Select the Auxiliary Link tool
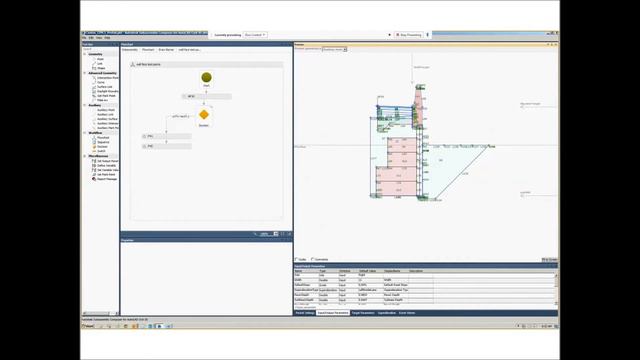The height and width of the screenshot is (360, 640). click(105, 114)
